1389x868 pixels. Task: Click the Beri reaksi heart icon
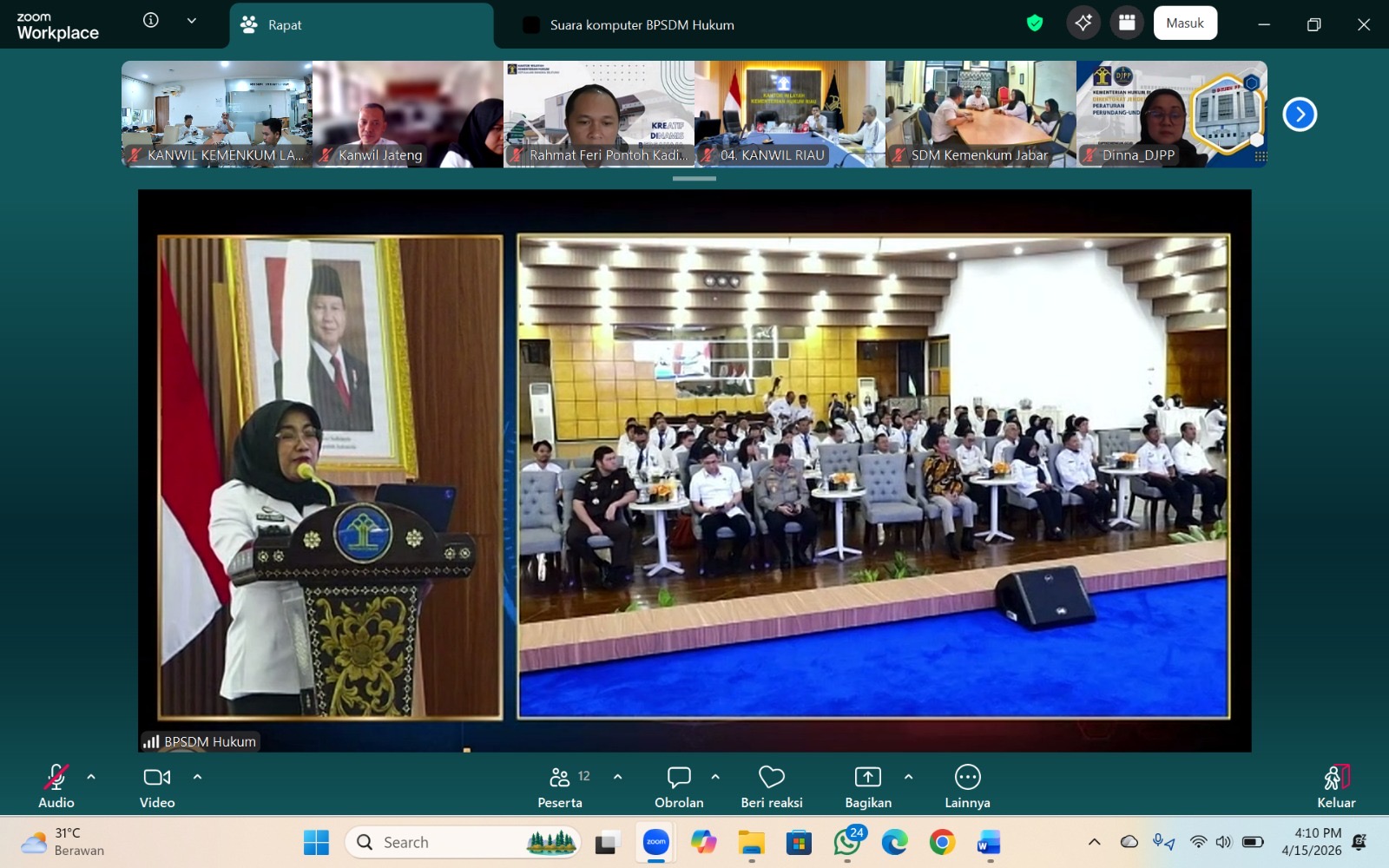point(771,786)
